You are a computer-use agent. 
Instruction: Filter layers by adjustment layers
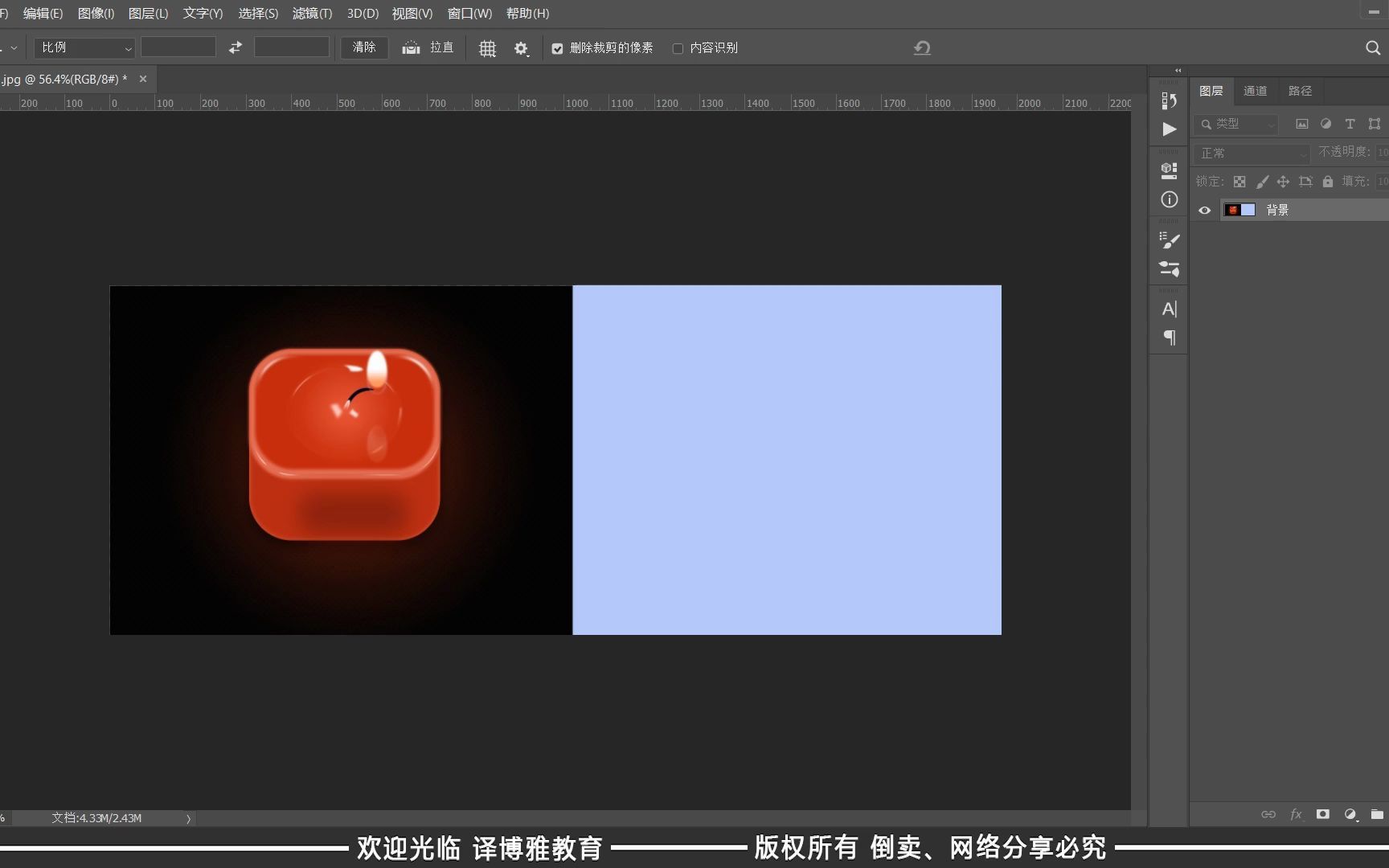[x=1326, y=124]
